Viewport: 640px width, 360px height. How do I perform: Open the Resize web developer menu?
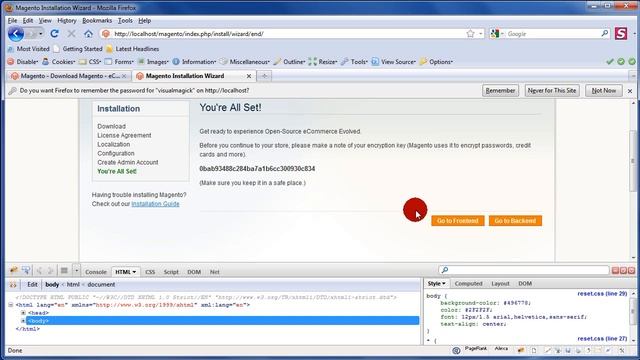(x=323, y=62)
